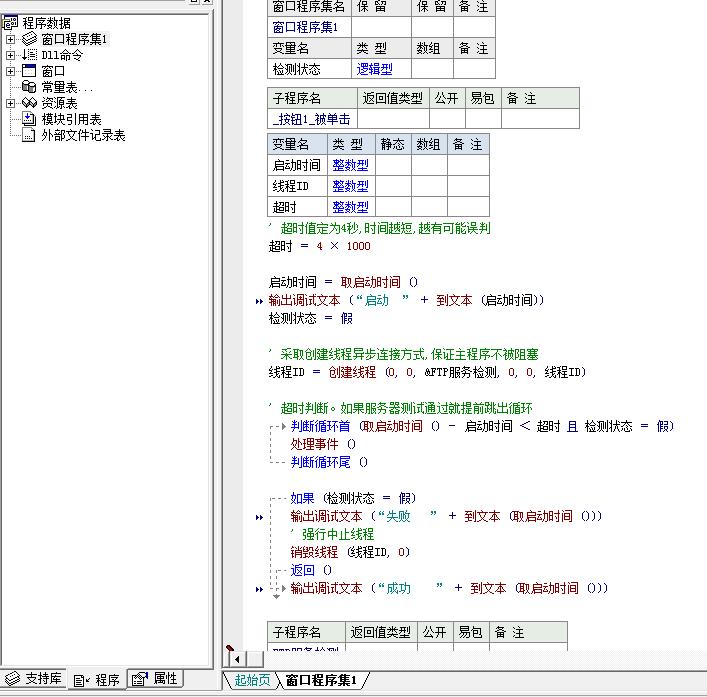Screen dimensions: 707x697
Task: Click the 检测状态 variable name cell
Action: point(309,69)
